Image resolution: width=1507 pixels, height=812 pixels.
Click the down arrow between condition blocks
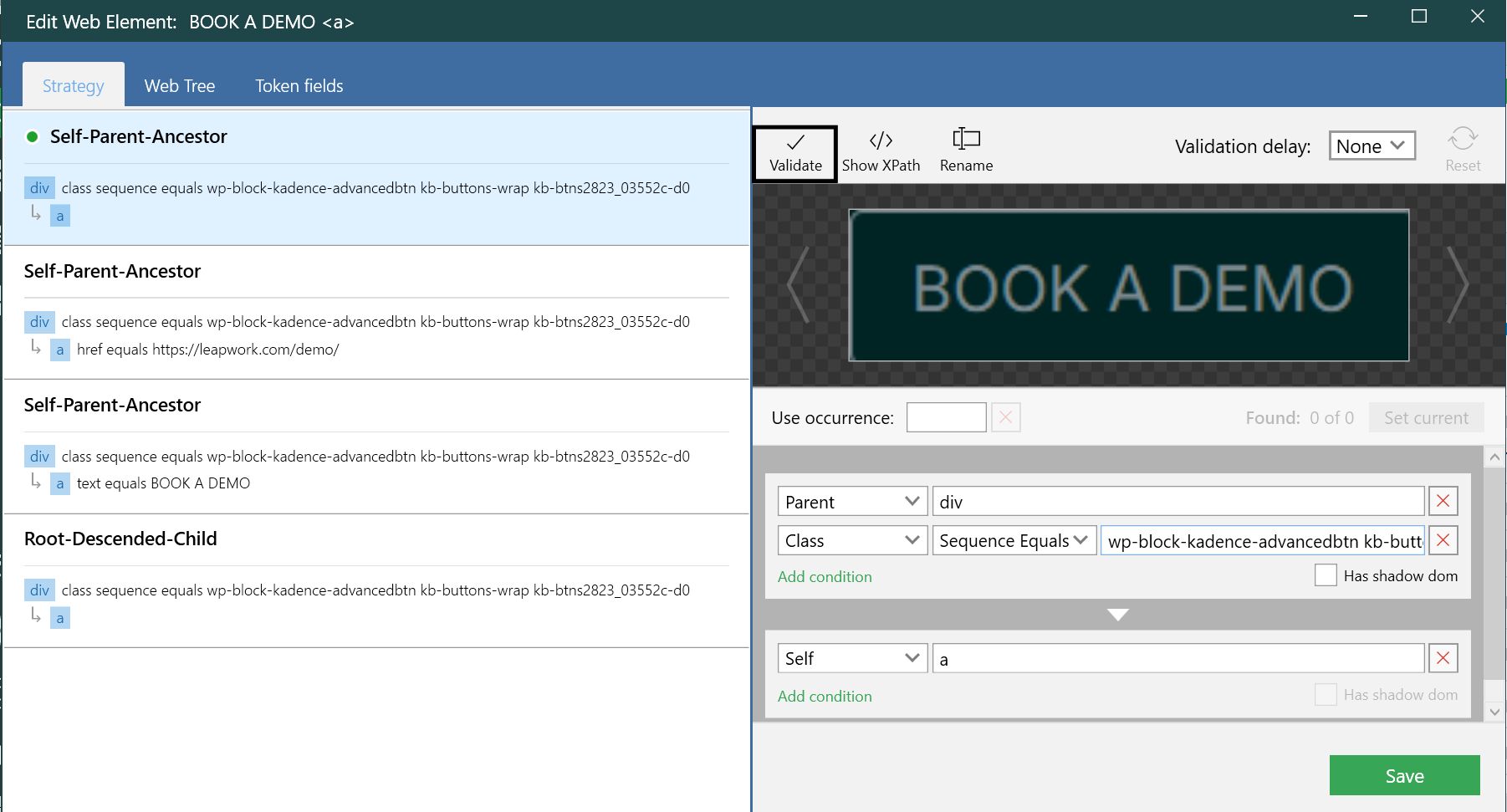pyautogui.click(x=1117, y=615)
